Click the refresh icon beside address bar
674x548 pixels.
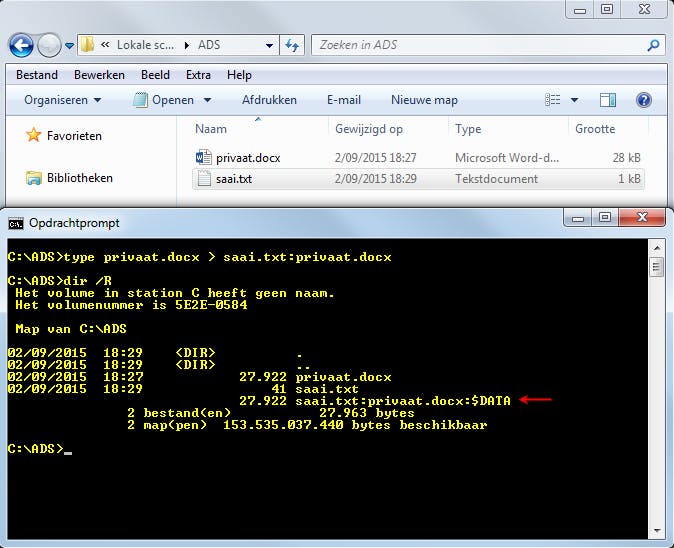pyautogui.click(x=292, y=45)
